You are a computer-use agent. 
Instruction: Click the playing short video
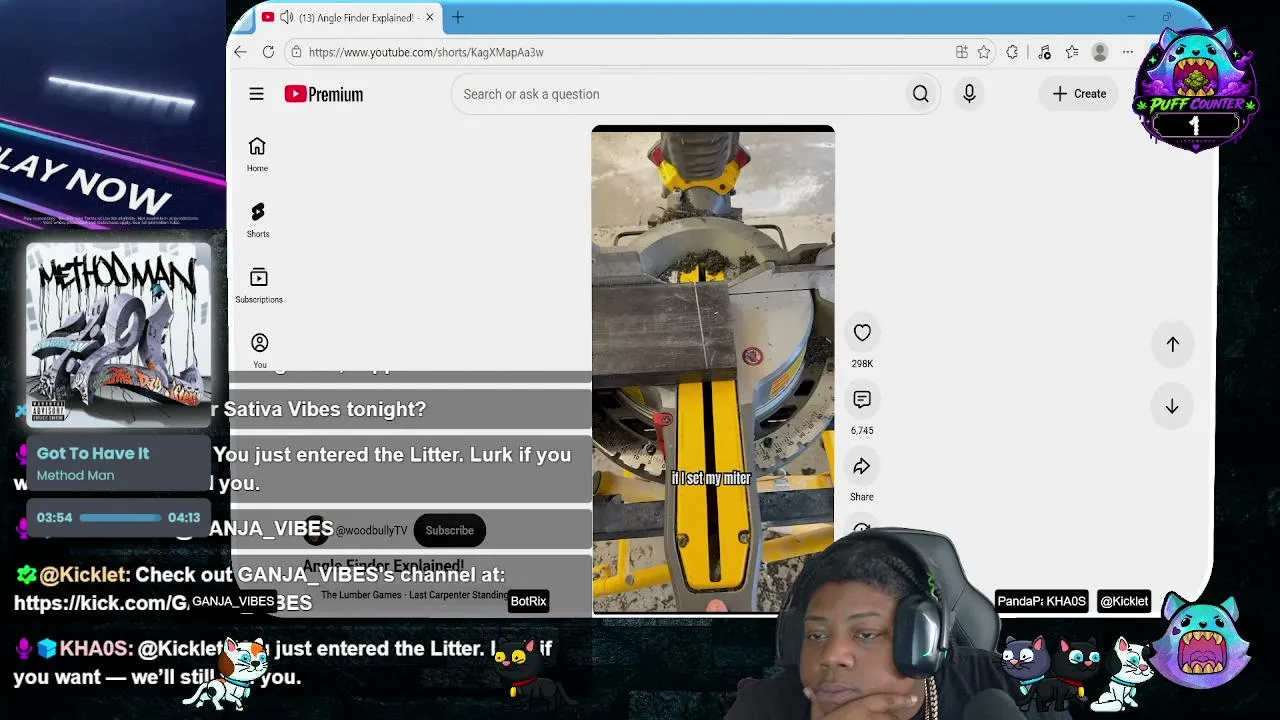(x=713, y=369)
